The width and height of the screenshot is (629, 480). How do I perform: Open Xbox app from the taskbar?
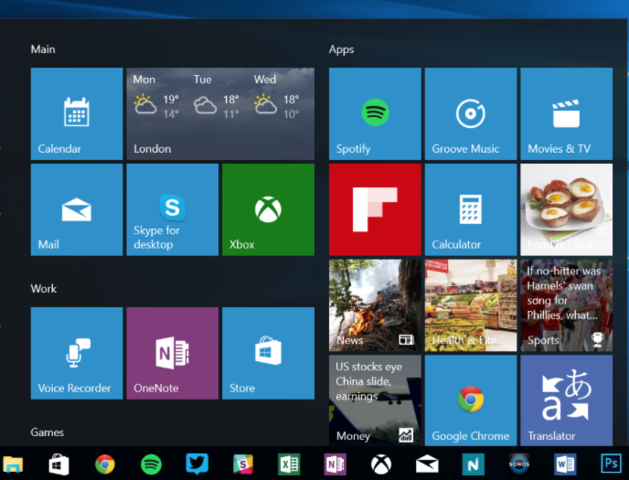381,464
